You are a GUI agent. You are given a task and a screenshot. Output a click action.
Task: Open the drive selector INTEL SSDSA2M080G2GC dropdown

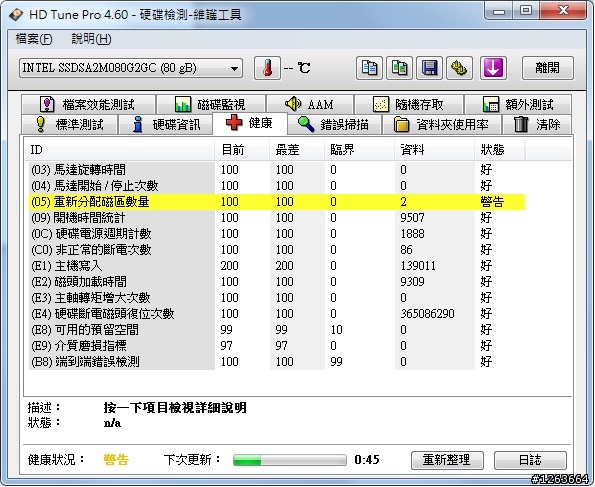tap(131, 68)
